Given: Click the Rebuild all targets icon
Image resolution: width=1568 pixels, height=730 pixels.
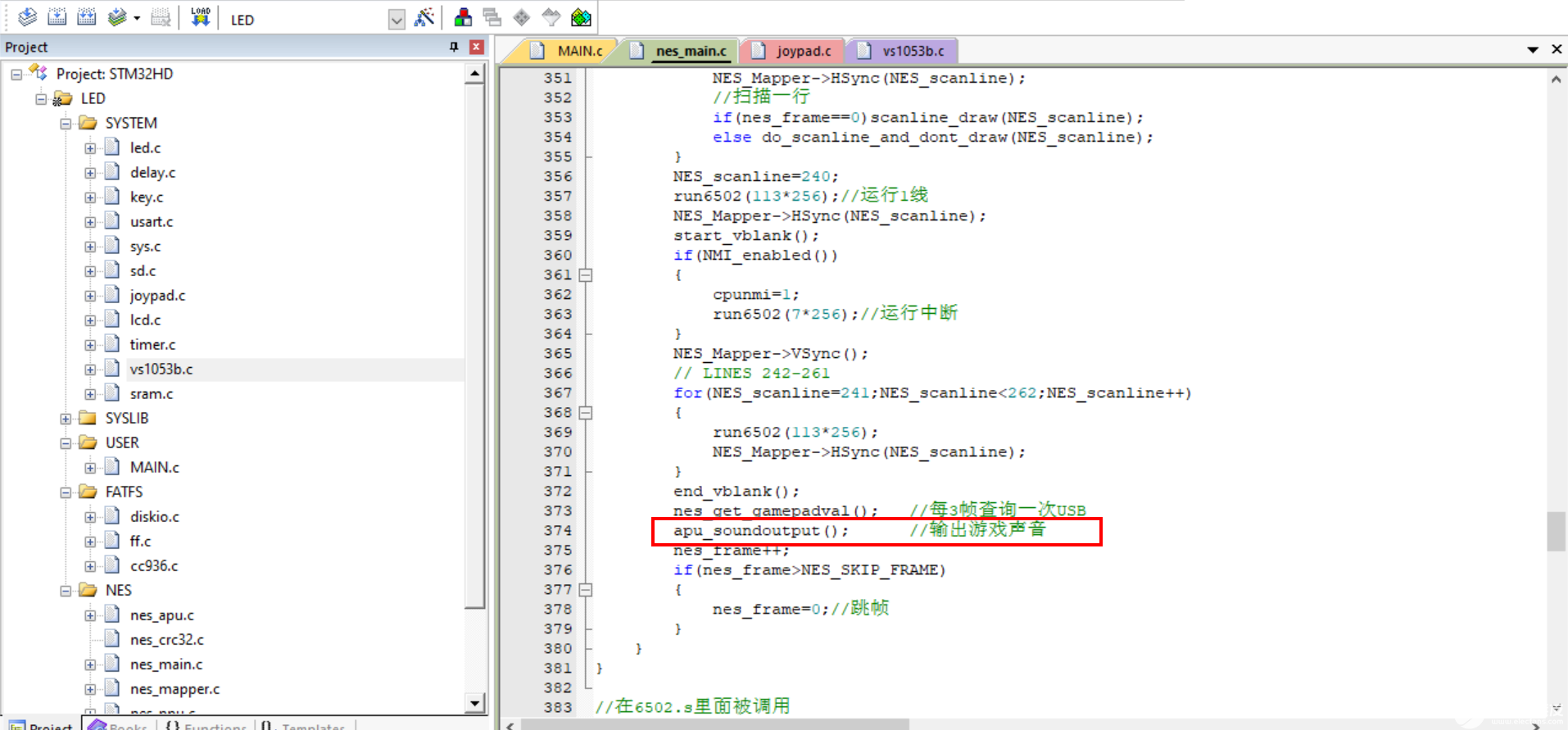Looking at the screenshot, I should (87, 17).
